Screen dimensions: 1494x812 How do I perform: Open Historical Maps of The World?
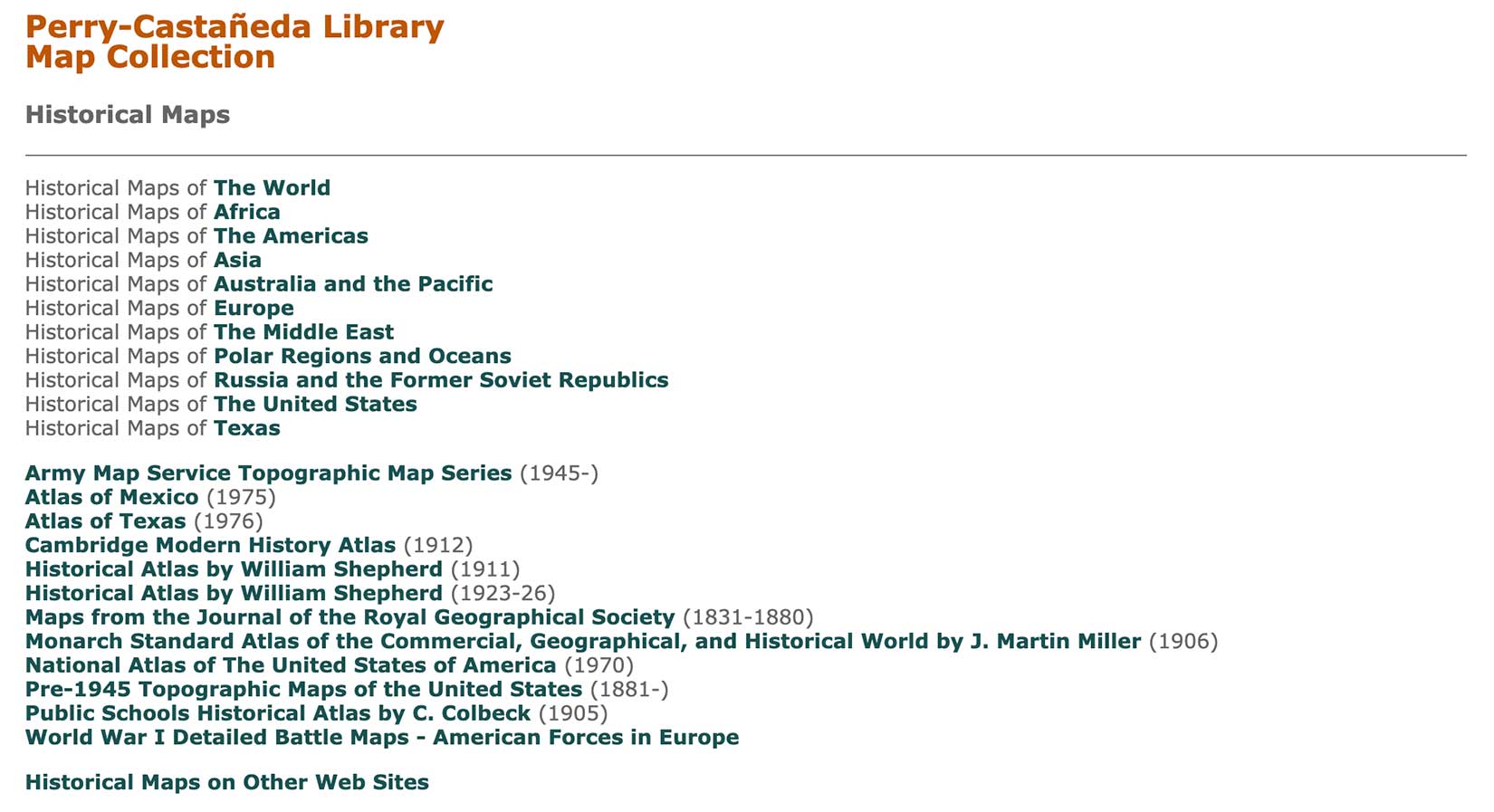click(x=272, y=188)
